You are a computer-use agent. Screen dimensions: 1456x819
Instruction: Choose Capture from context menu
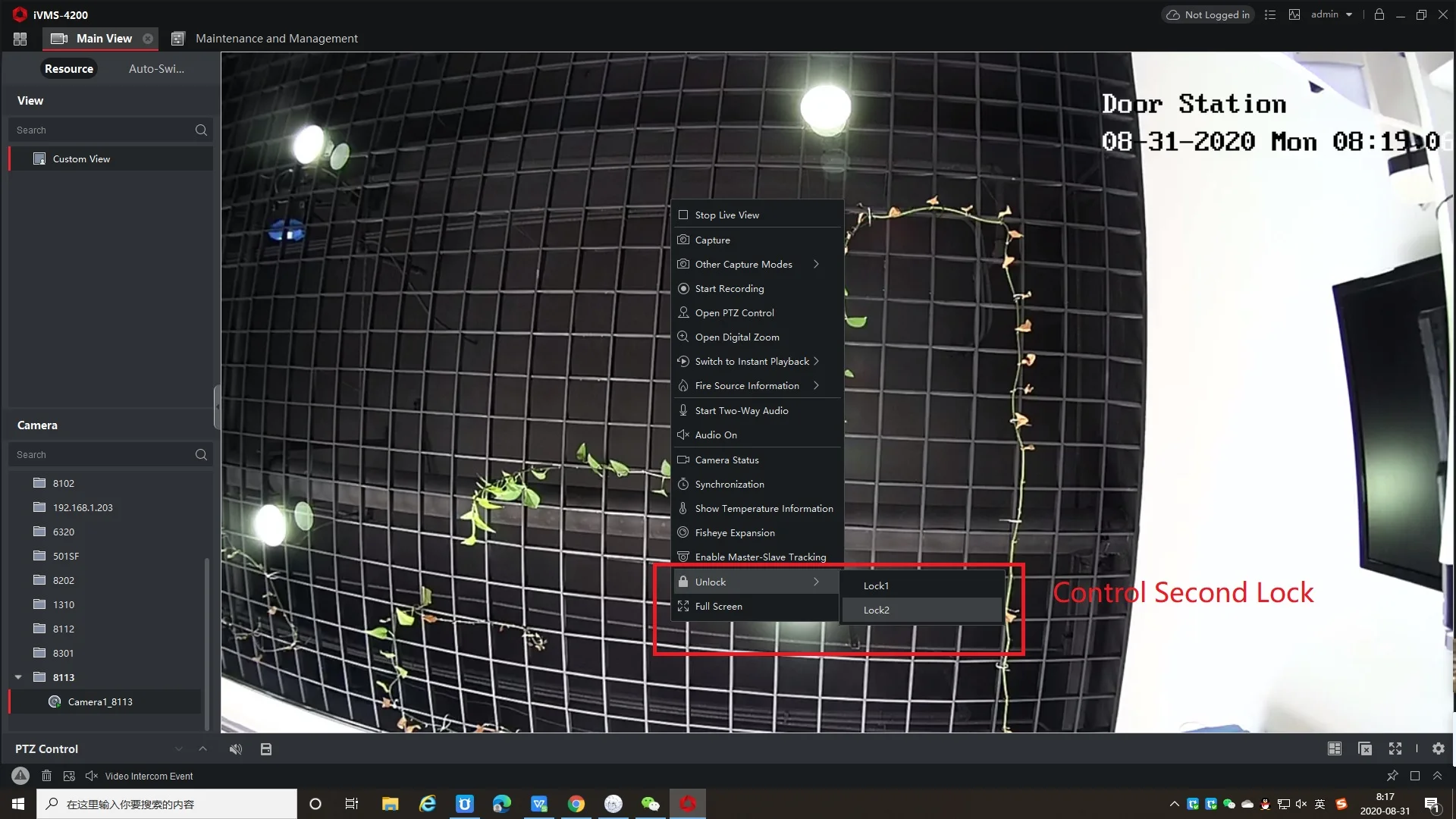758,240
